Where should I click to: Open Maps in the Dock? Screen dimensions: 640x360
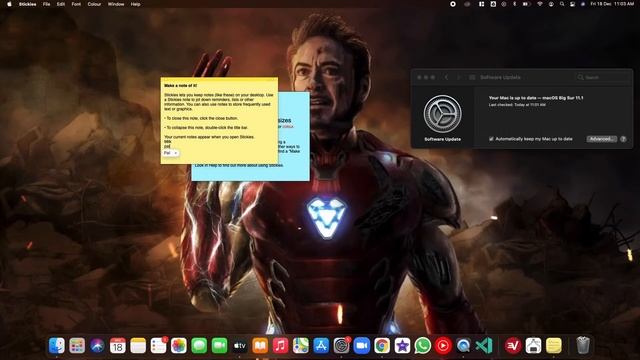pos(301,346)
